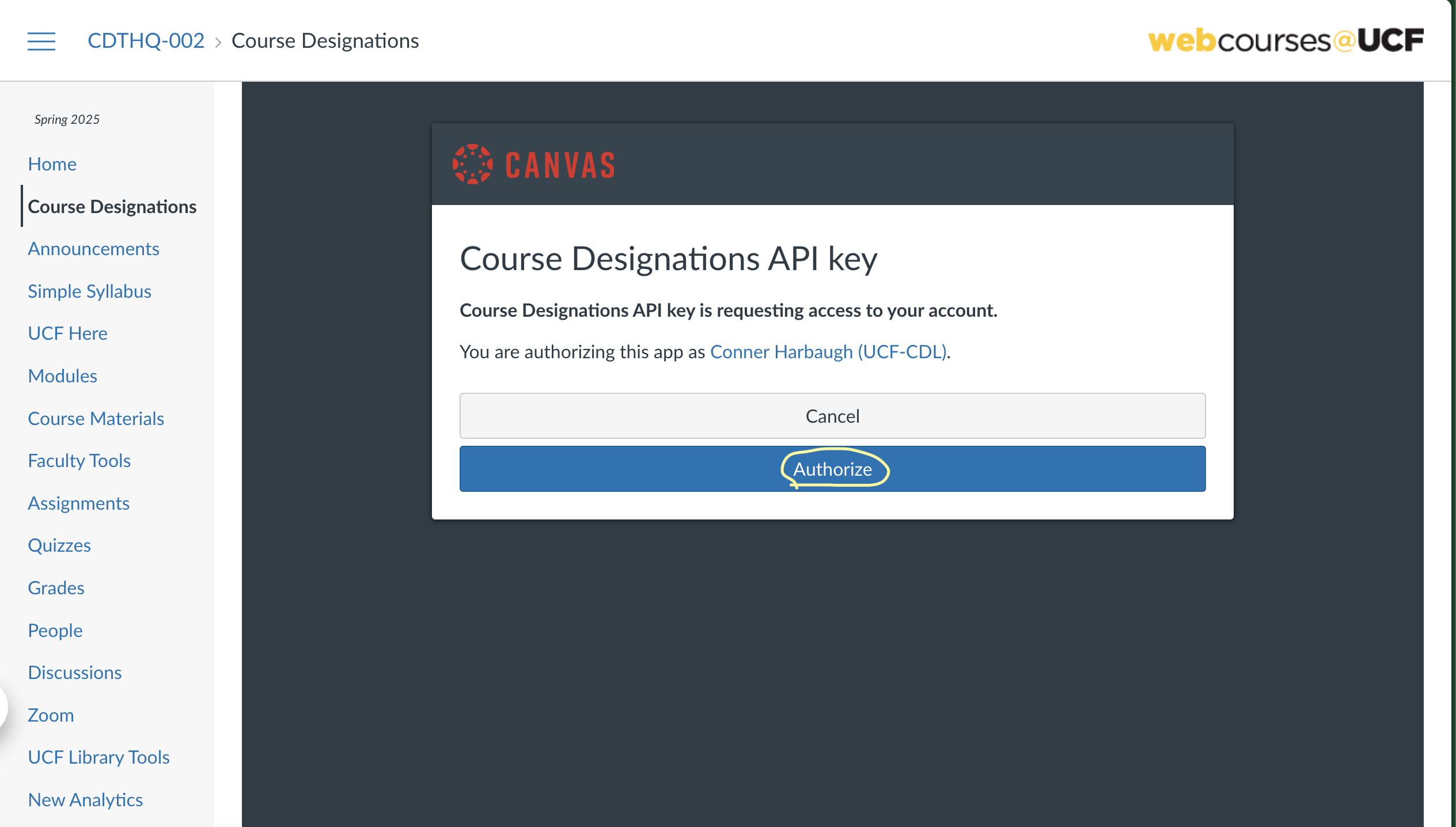Open UCF Here in course menu
Image resolution: width=1456 pixels, height=827 pixels.
(67, 333)
